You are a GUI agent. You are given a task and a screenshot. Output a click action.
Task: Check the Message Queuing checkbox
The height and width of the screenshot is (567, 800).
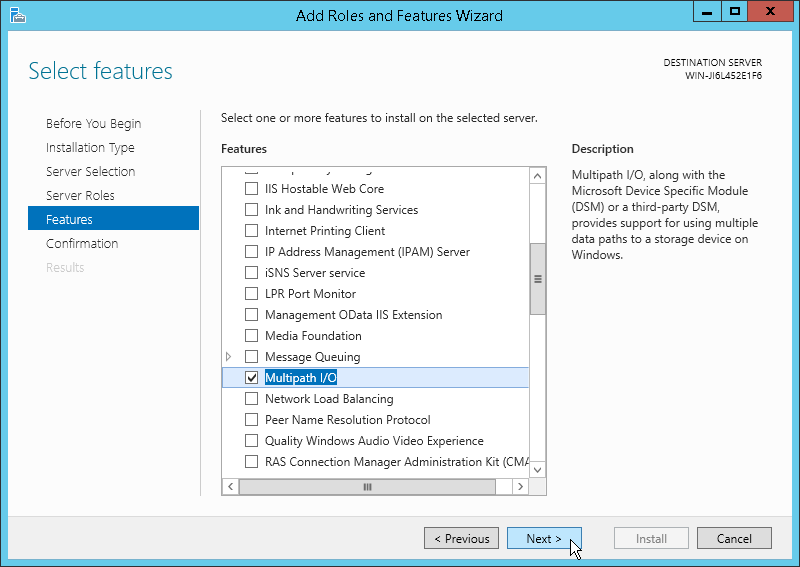point(252,357)
